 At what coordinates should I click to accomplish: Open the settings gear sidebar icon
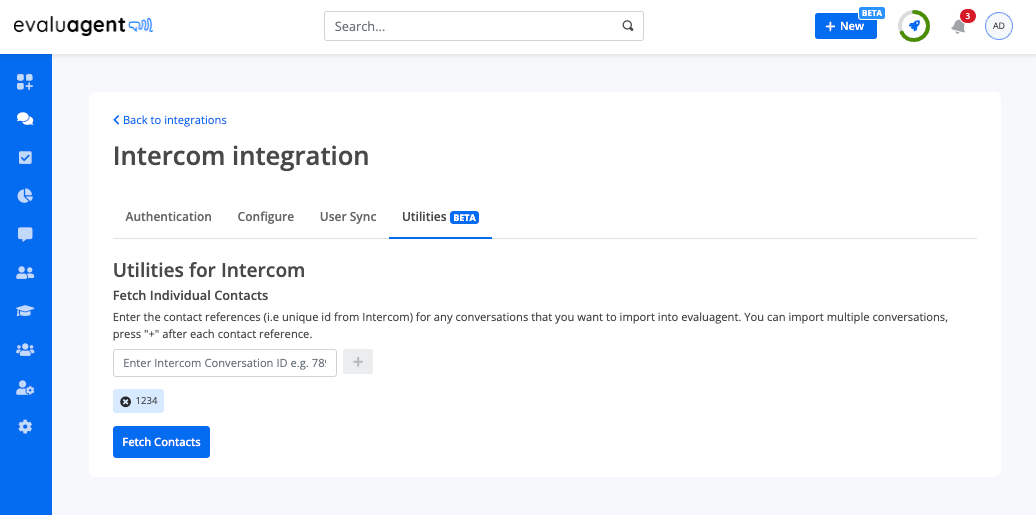pos(25,426)
